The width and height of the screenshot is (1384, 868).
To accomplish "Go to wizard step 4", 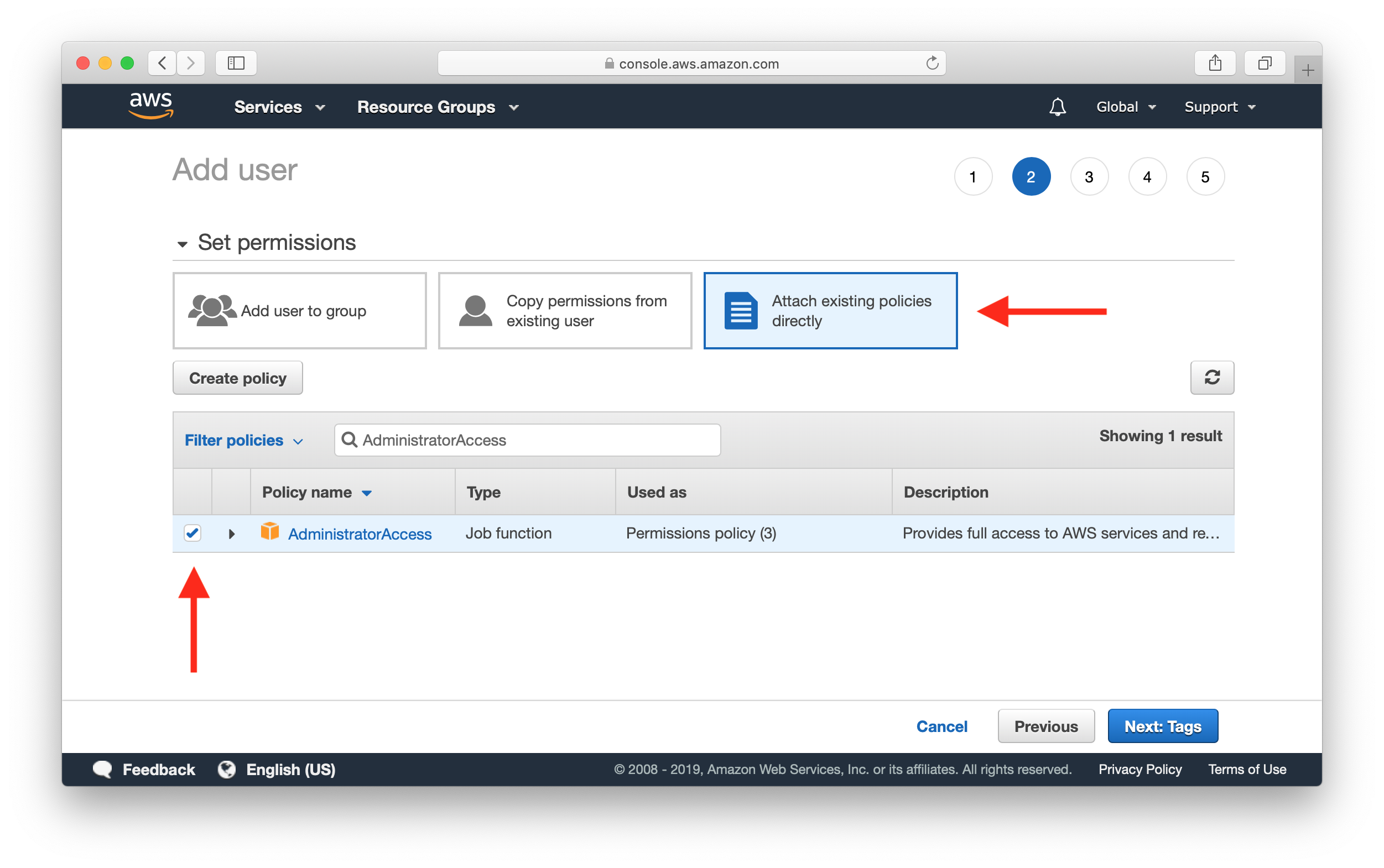I will 1147,177.
